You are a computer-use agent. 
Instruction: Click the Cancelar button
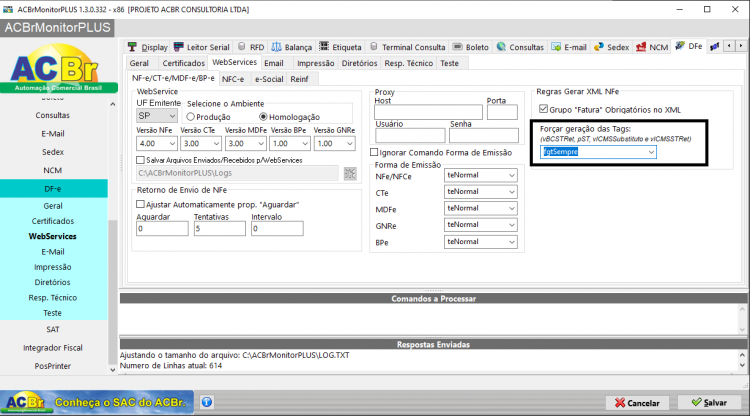(x=637, y=403)
